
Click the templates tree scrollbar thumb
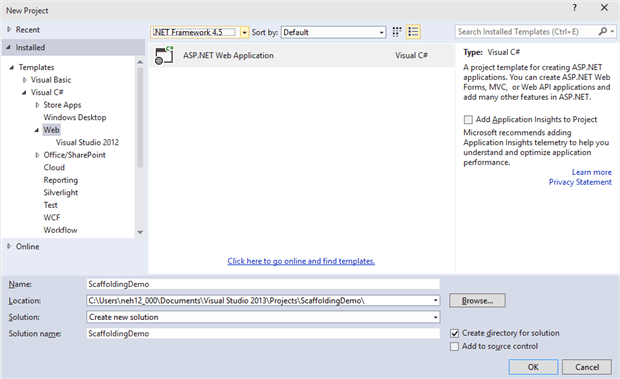(x=140, y=117)
